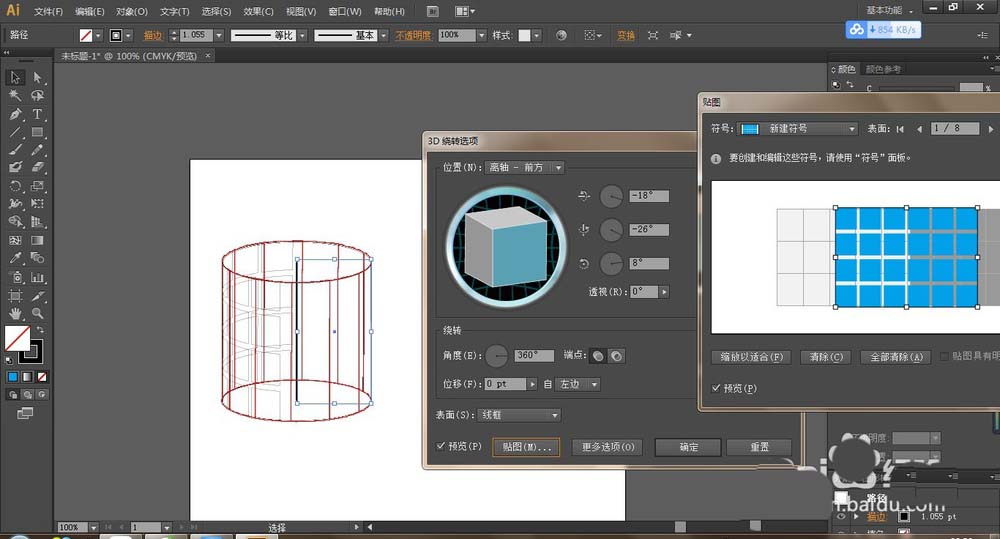Open the stroke weight dropdown
Image resolution: width=1000 pixels, height=539 pixels.
click(219, 36)
